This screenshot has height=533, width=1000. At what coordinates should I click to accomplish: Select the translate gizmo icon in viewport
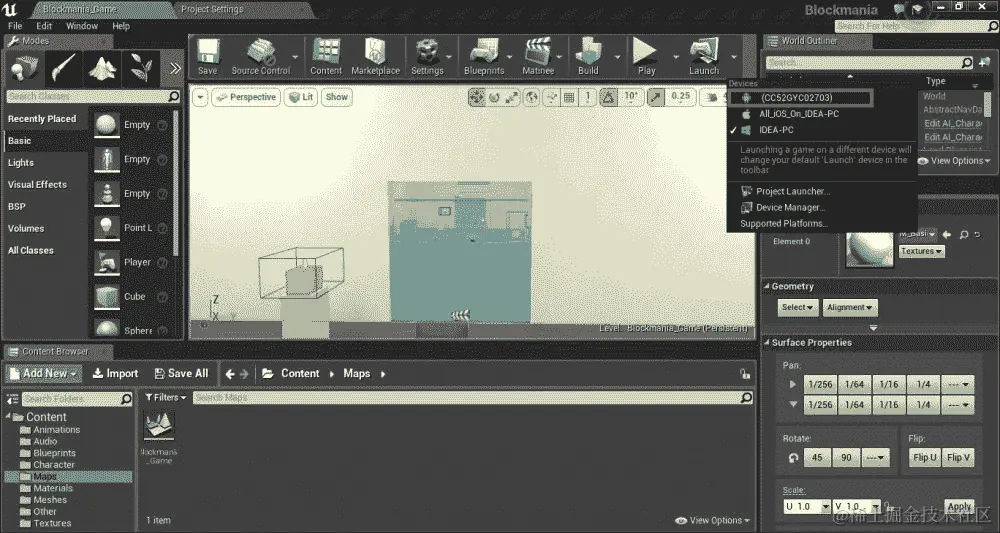(476, 97)
